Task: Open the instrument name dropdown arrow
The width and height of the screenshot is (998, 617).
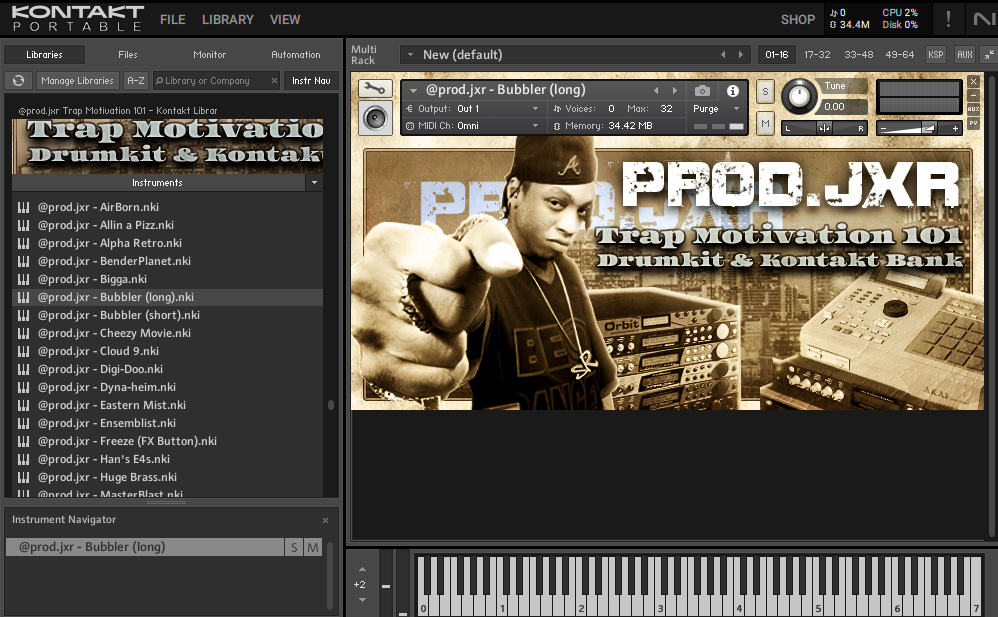Action: (414, 90)
